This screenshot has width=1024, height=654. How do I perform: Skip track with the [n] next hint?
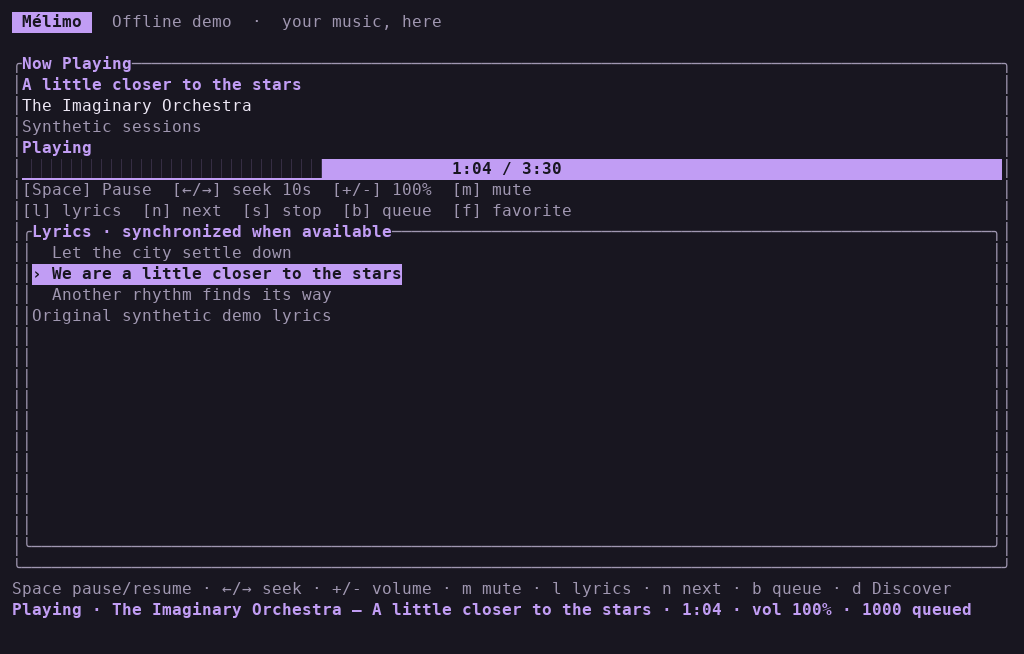[x=182, y=210]
